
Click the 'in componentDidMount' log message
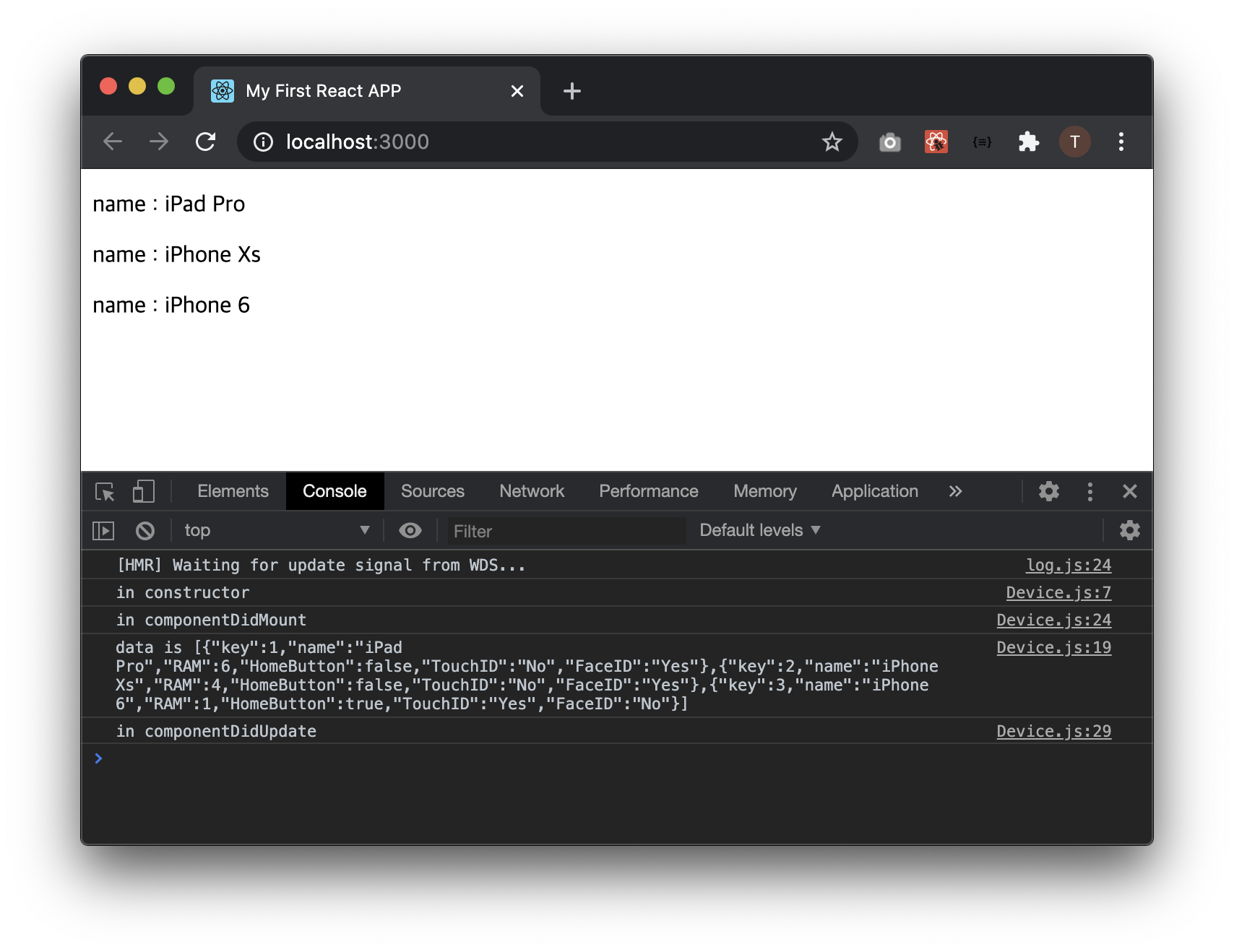coord(211,620)
